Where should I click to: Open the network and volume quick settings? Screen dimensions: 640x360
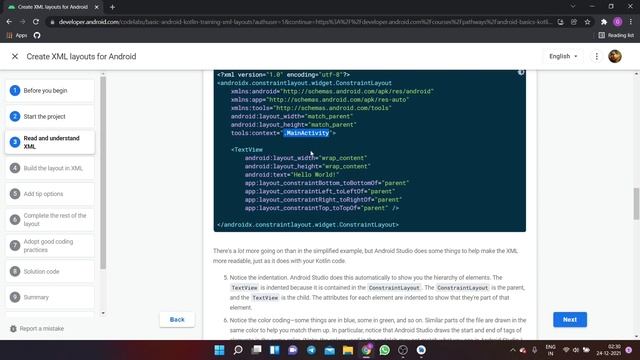[576, 350]
